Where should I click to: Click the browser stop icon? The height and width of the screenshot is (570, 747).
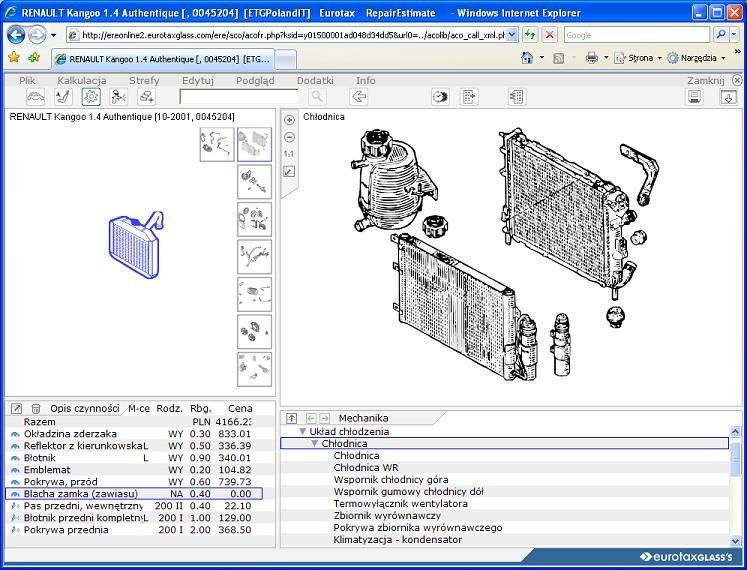point(549,34)
